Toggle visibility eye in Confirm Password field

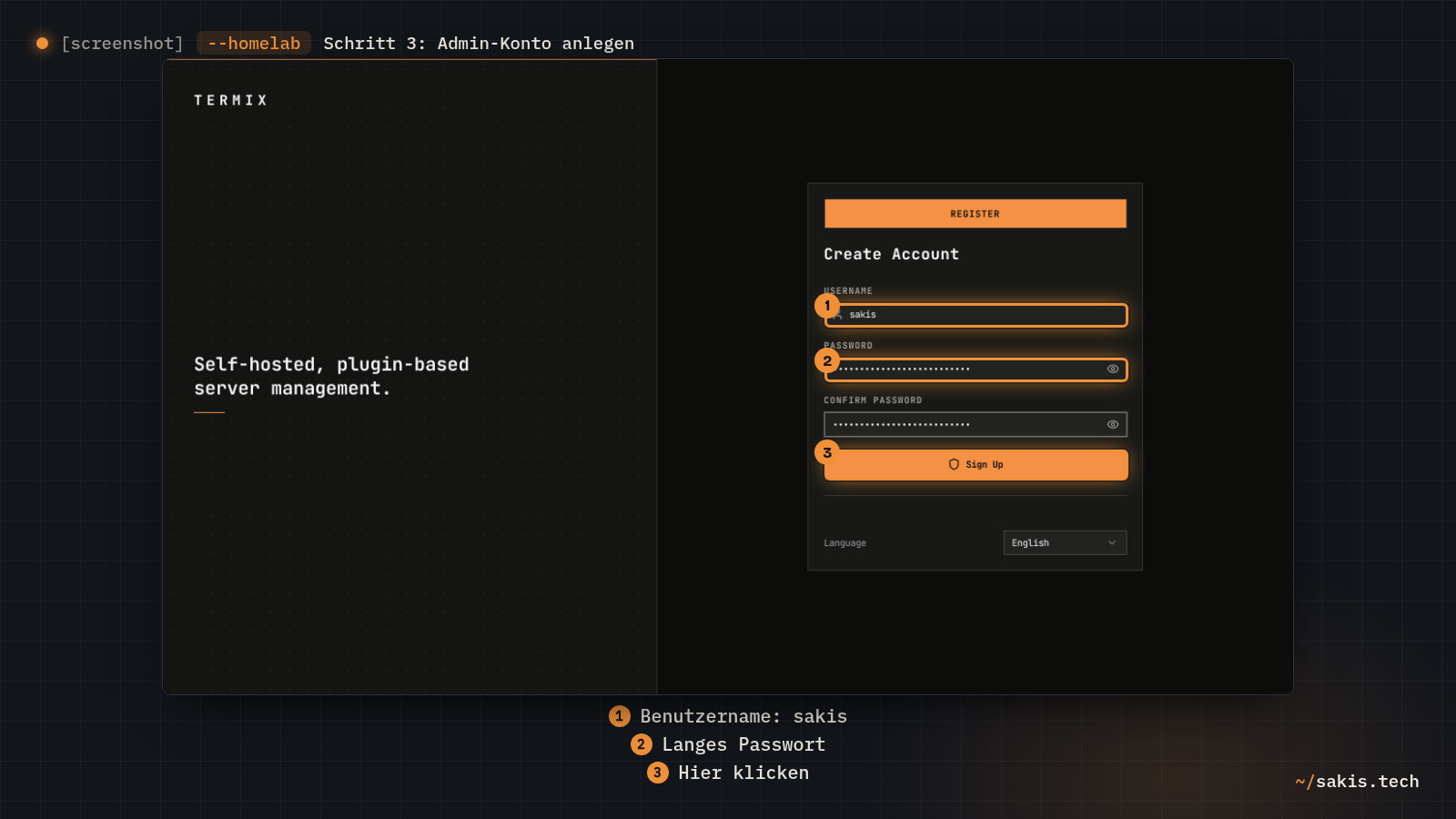click(x=1112, y=424)
